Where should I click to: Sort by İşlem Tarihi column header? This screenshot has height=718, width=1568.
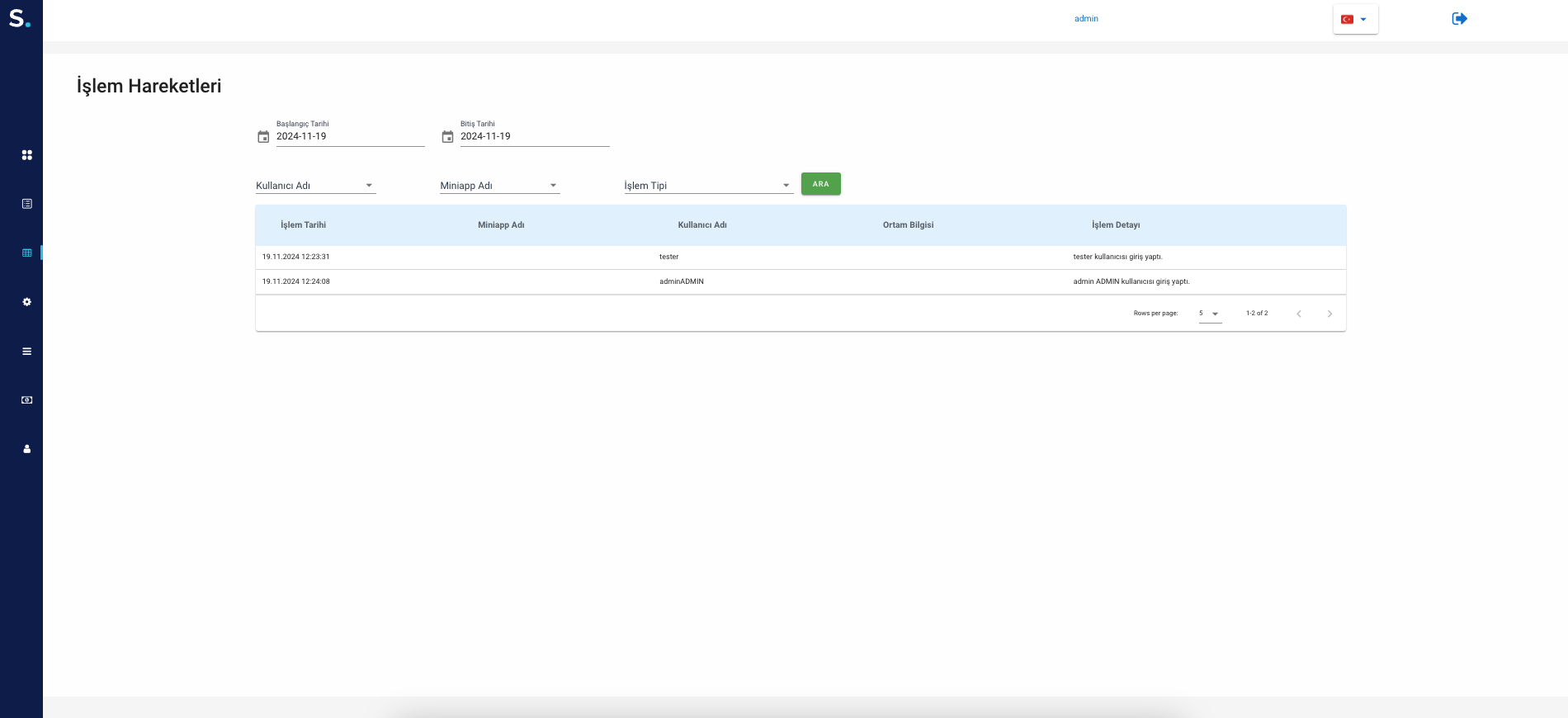tap(303, 225)
